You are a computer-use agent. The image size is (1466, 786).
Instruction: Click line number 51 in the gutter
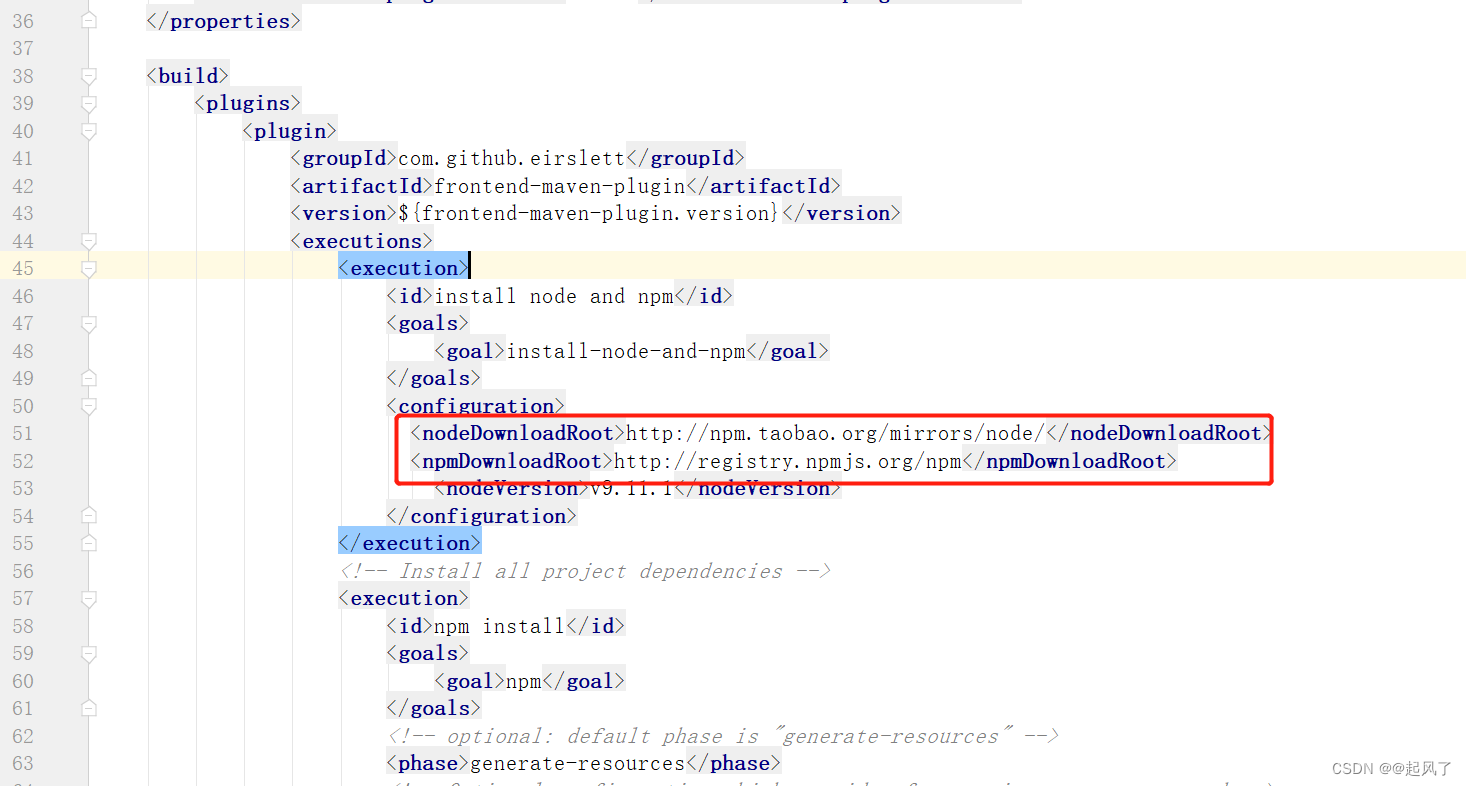click(x=22, y=433)
